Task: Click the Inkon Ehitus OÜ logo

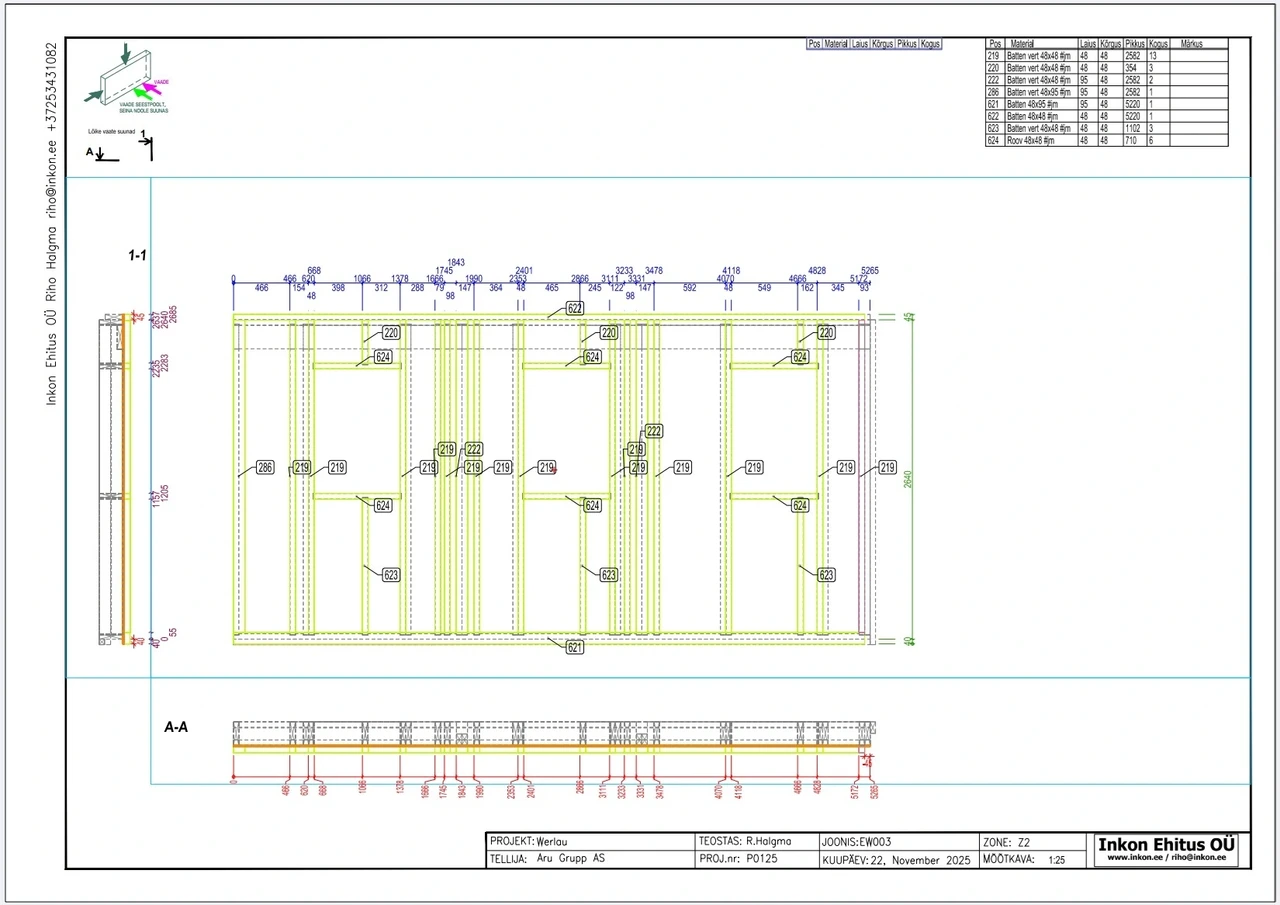Action: pos(1166,844)
